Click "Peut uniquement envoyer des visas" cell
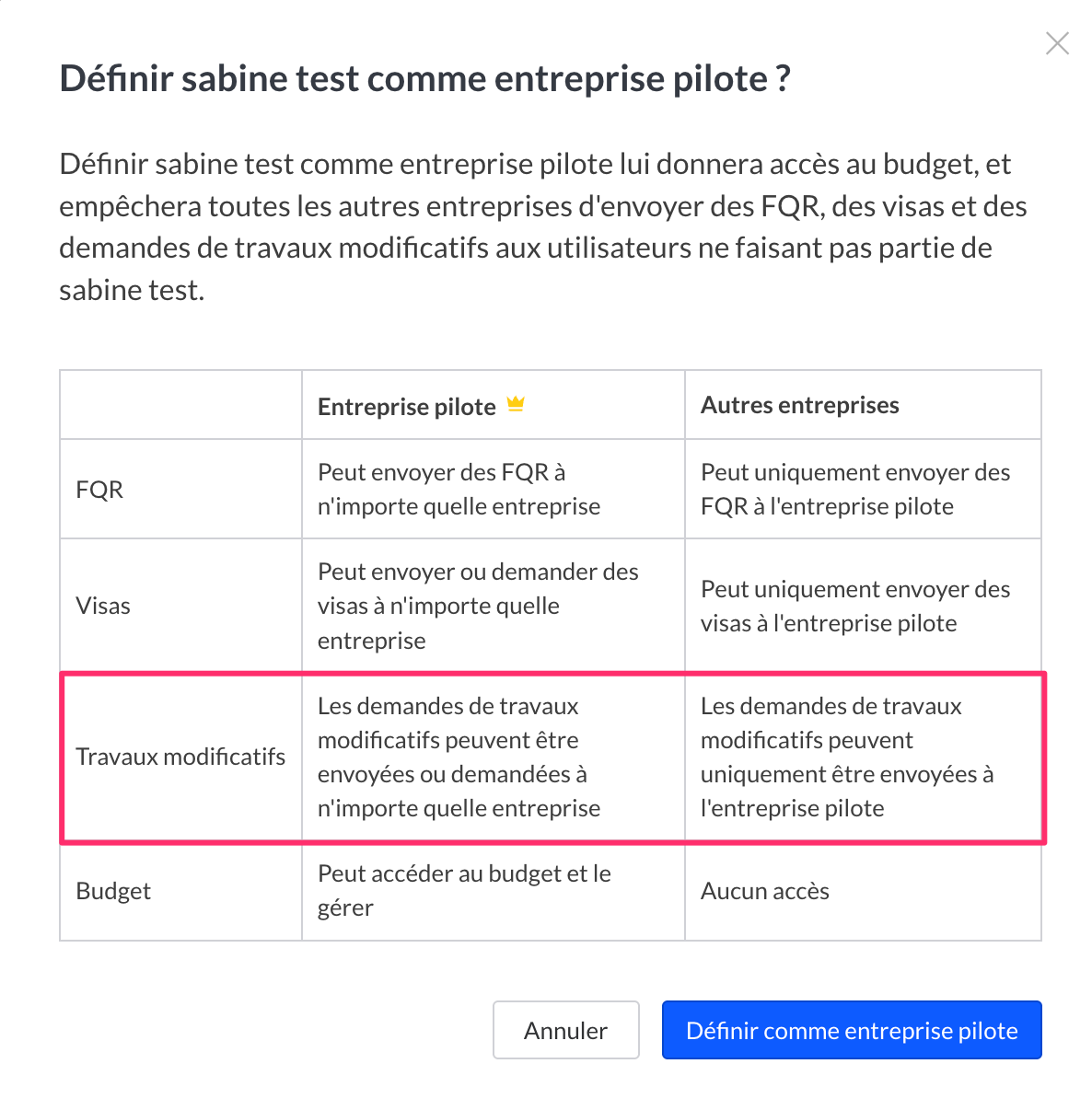Screen dimensions: 1092x1110 tap(854, 606)
